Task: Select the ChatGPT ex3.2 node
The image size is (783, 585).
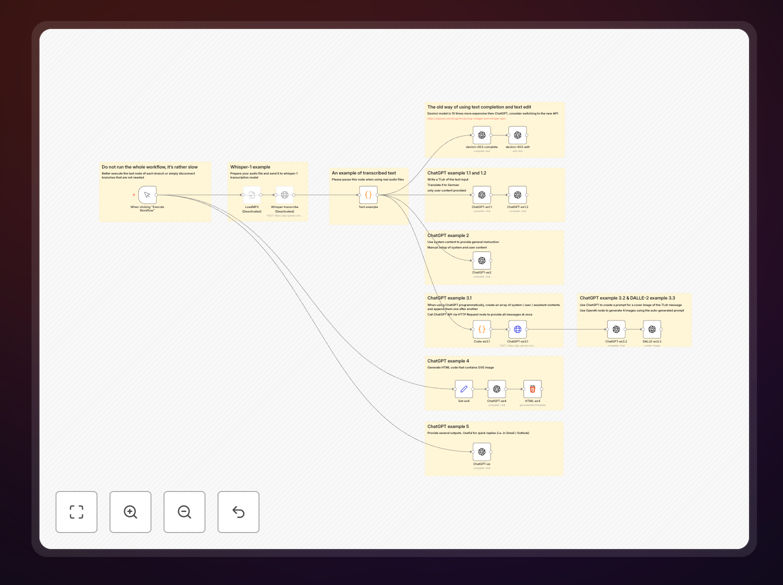Action: pos(616,329)
